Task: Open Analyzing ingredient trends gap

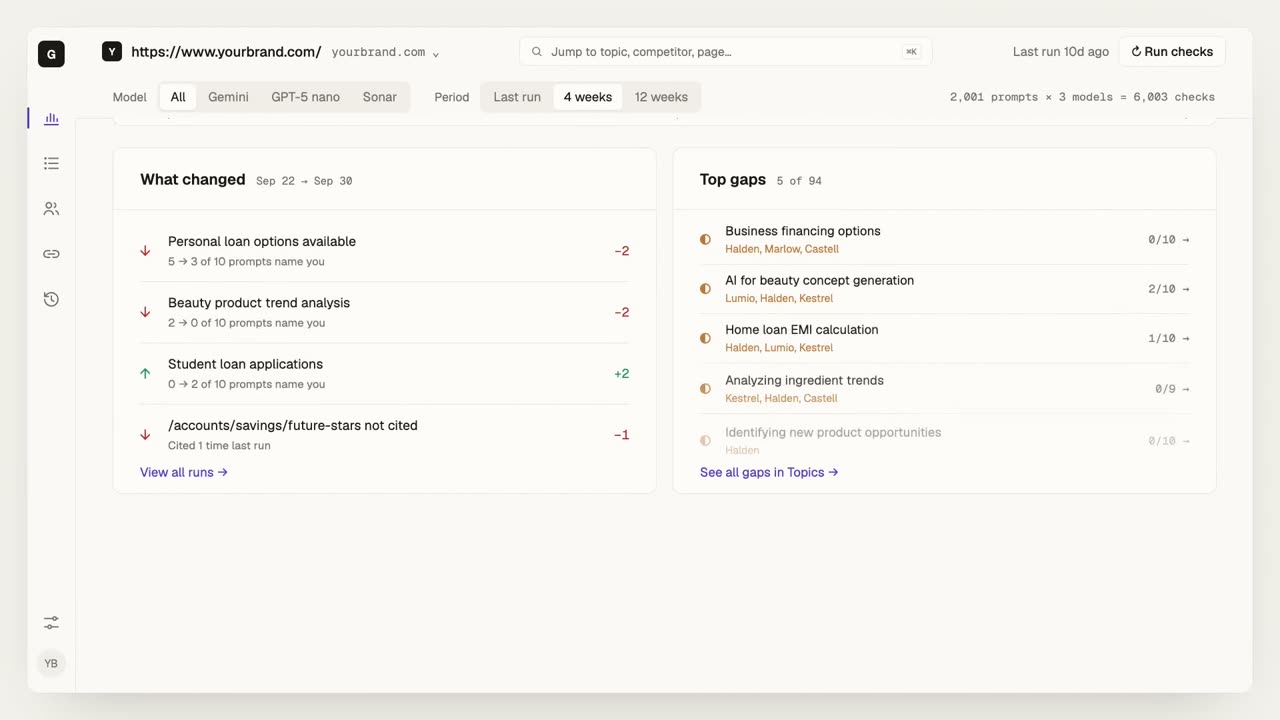Action: click(945, 389)
